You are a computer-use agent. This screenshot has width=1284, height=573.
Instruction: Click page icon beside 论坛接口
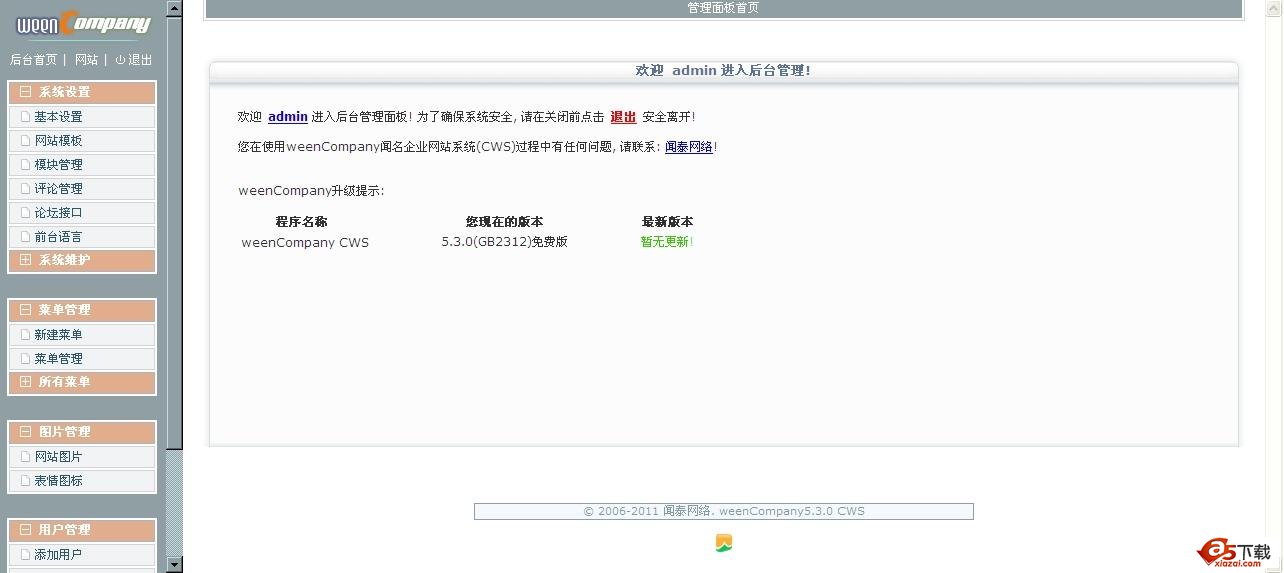tap(25, 213)
